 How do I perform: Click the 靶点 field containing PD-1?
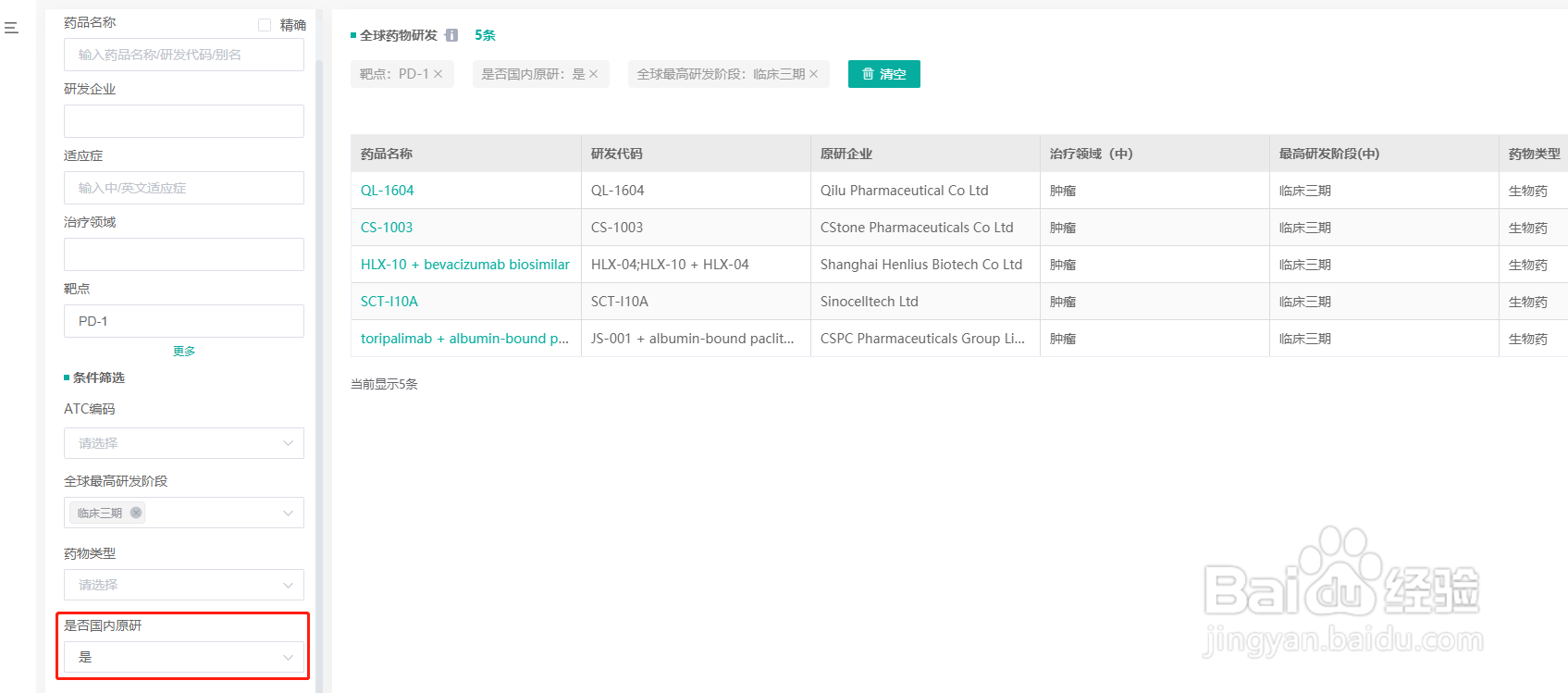point(184,321)
